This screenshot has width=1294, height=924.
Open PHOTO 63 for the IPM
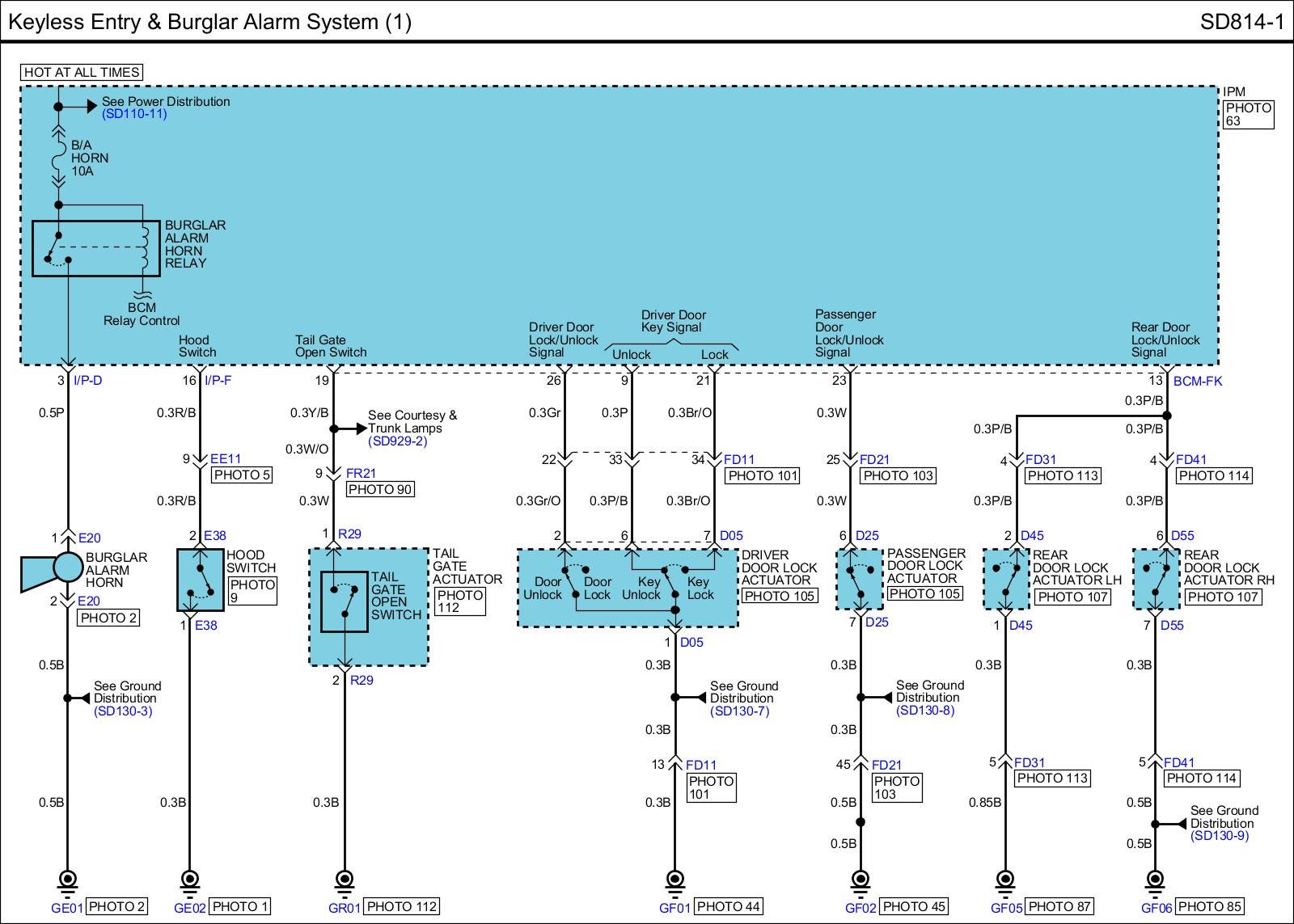tap(1248, 115)
